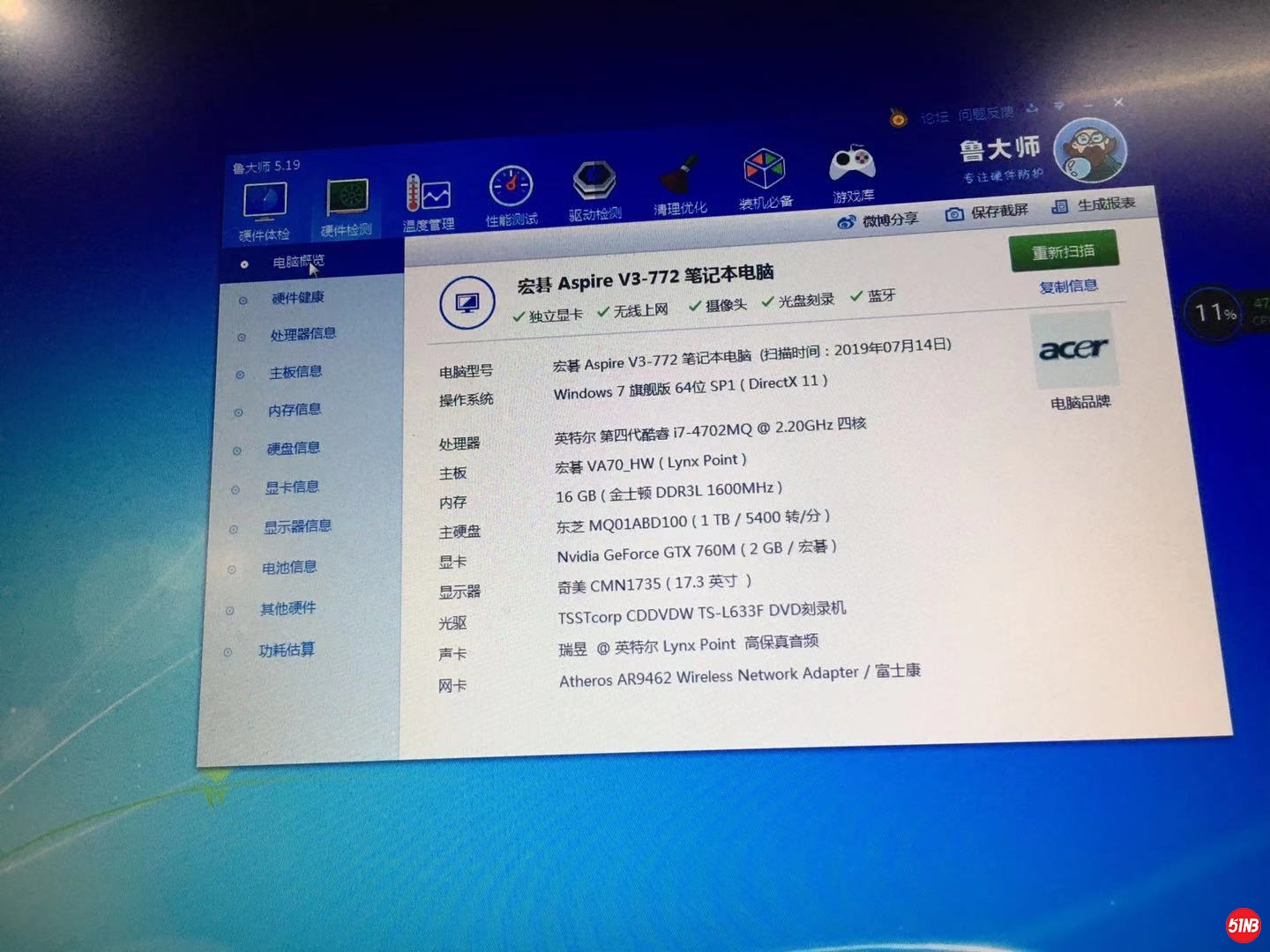Click the acer brand logo thumbnail
1270x952 pixels.
click(x=1072, y=350)
